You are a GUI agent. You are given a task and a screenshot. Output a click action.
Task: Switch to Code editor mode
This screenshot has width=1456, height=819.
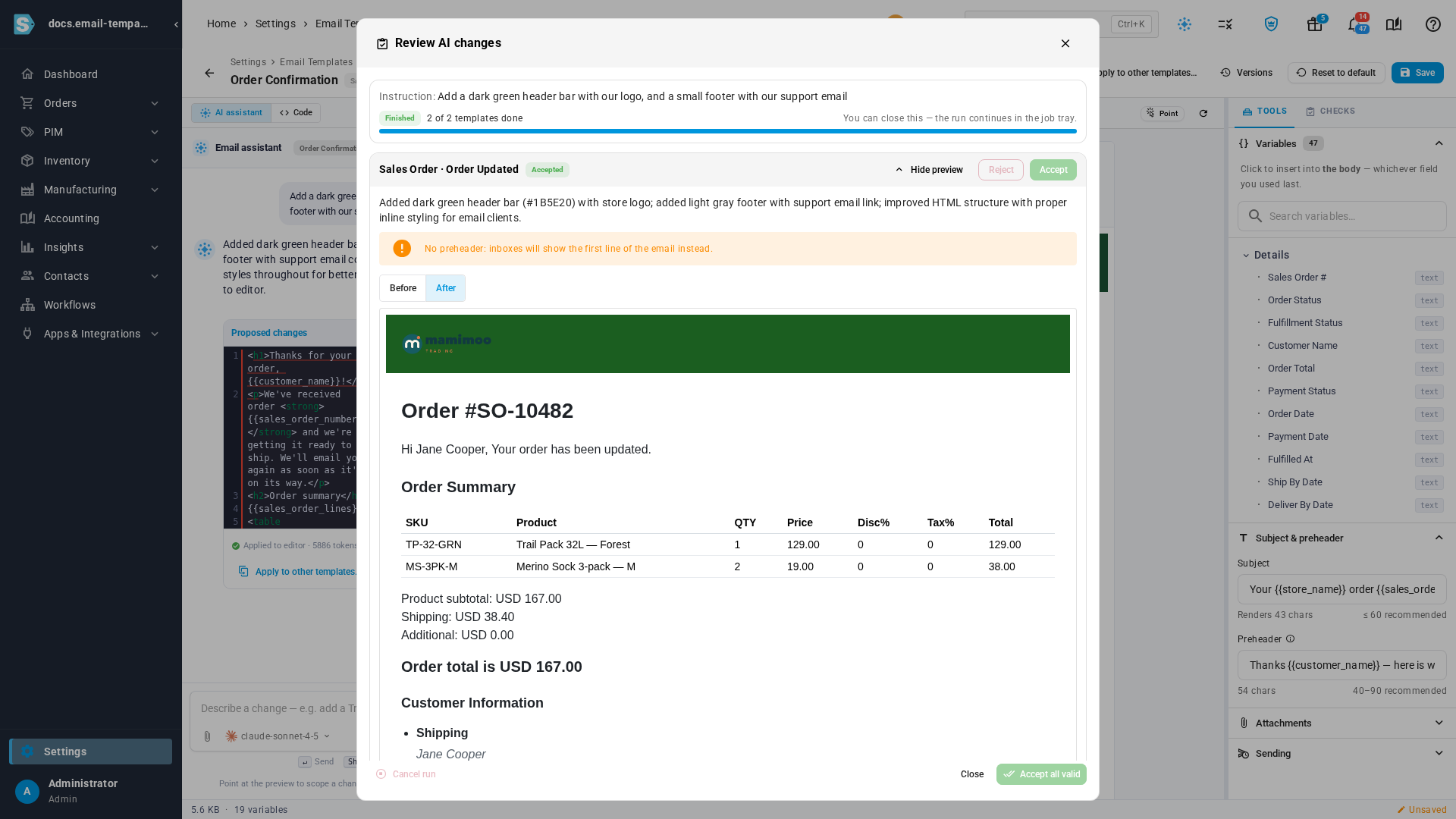pos(296,113)
